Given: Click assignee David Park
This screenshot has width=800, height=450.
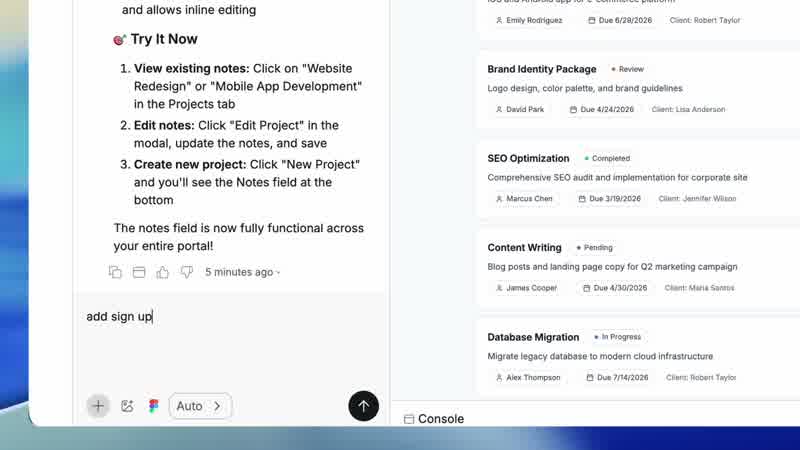Looking at the screenshot, I should tap(519, 109).
